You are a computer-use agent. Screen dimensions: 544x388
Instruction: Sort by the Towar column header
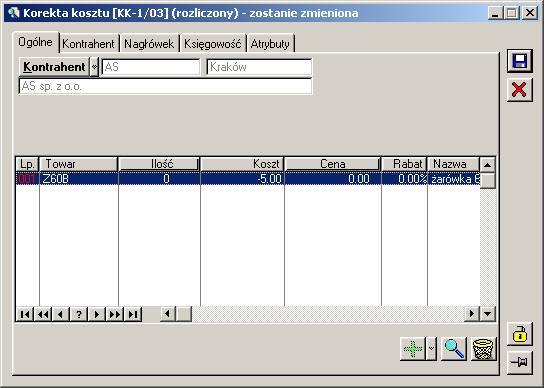79,164
